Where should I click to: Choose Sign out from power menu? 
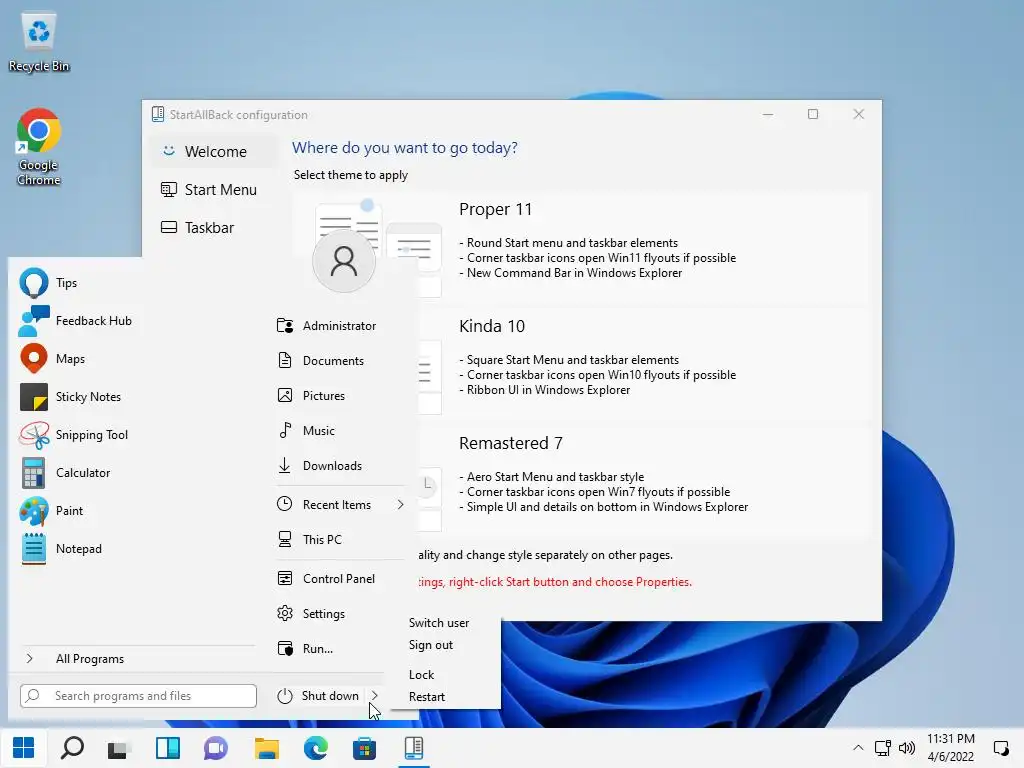pyautogui.click(x=431, y=645)
